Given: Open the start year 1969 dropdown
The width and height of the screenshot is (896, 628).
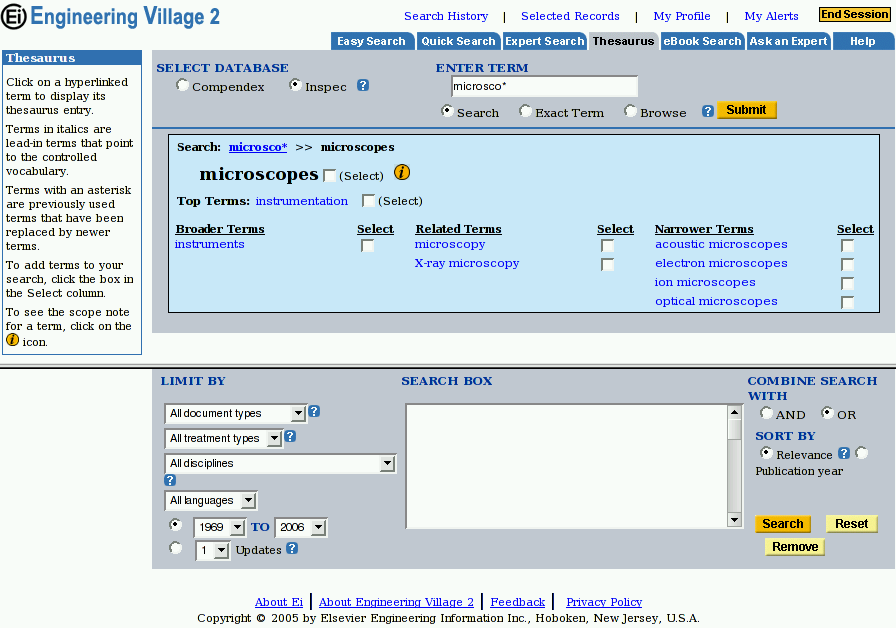Looking at the screenshot, I should [220, 527].
